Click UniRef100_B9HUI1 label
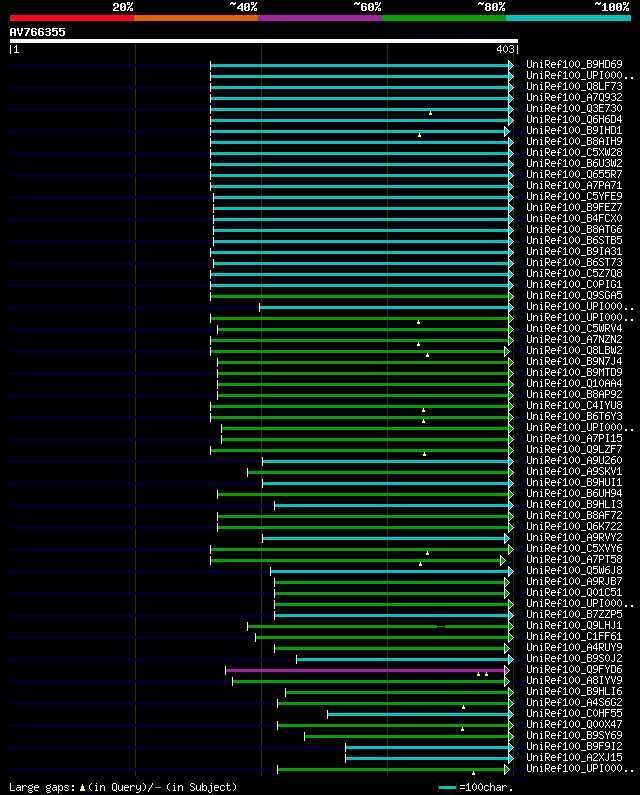 click(574, 482)
